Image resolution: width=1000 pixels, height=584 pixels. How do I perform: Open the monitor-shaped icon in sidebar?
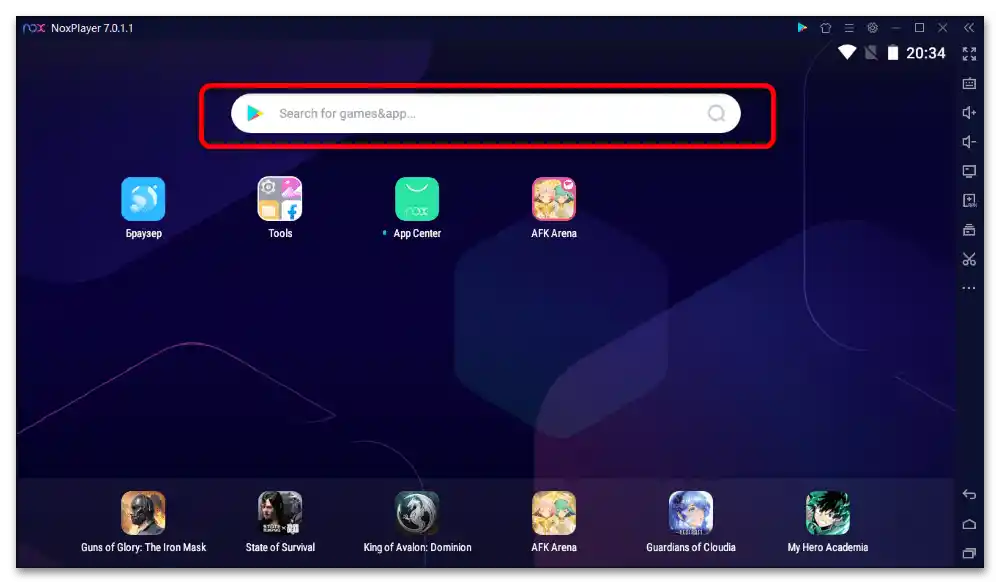(969, 171)
